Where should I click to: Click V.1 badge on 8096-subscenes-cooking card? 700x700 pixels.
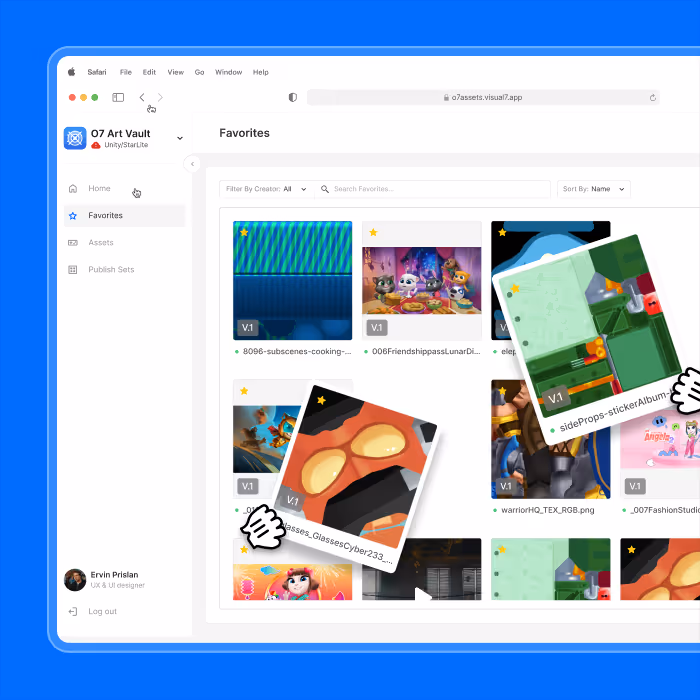click(248, 328)
